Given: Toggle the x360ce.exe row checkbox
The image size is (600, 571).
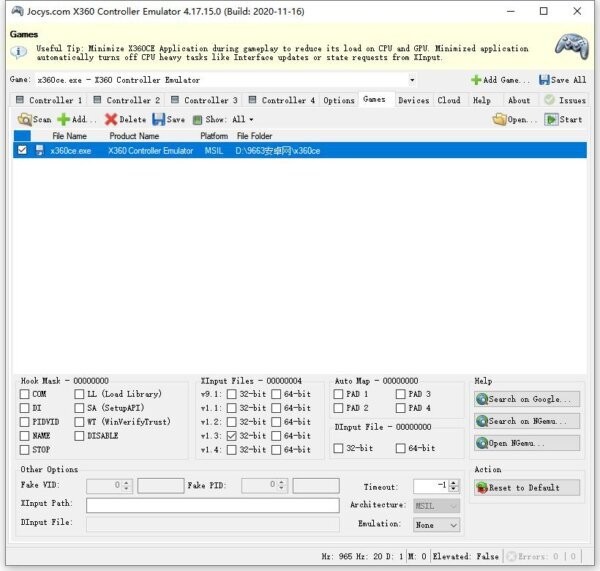Looking at the screenshot, I should coord(23,150).
